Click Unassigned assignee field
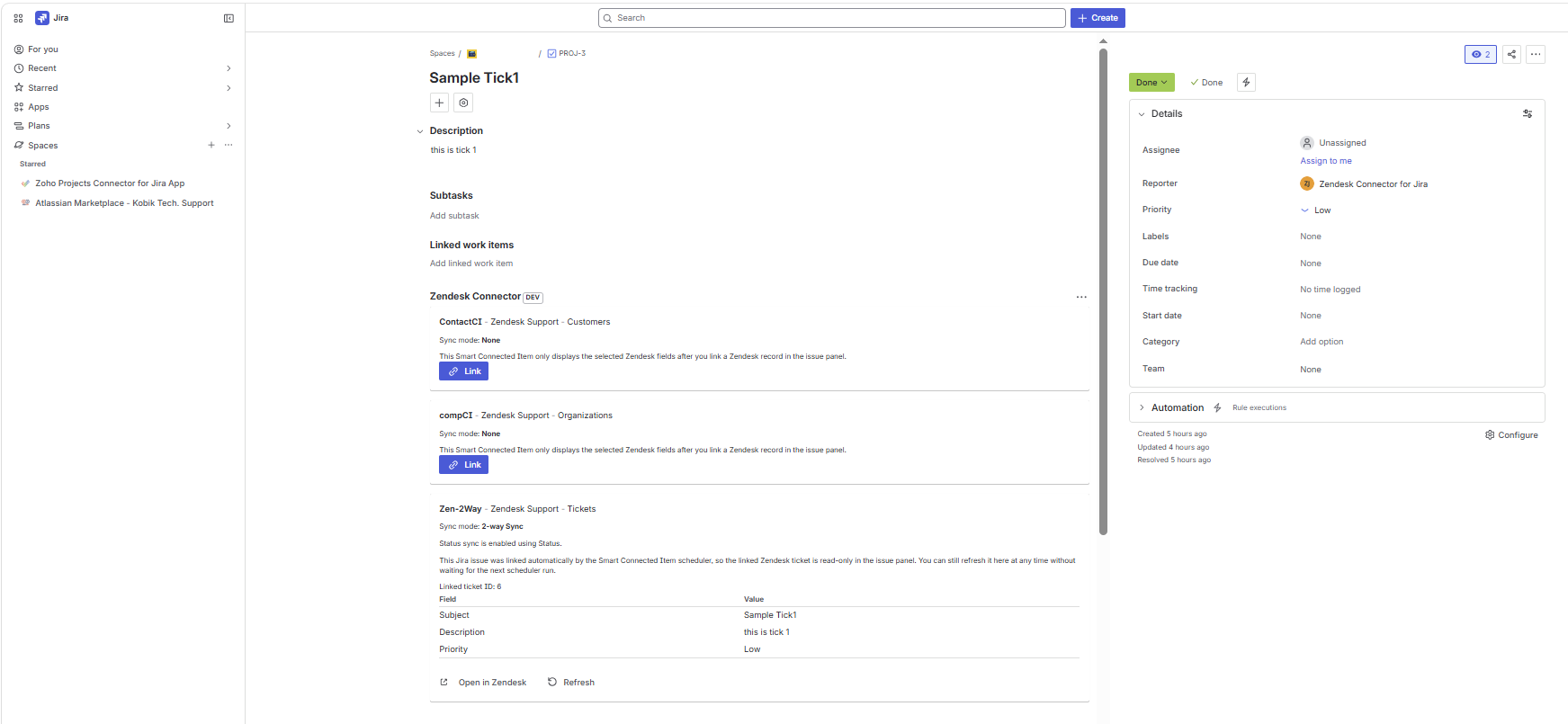This screenshot has width=1568, height=724. (1333, 143)
